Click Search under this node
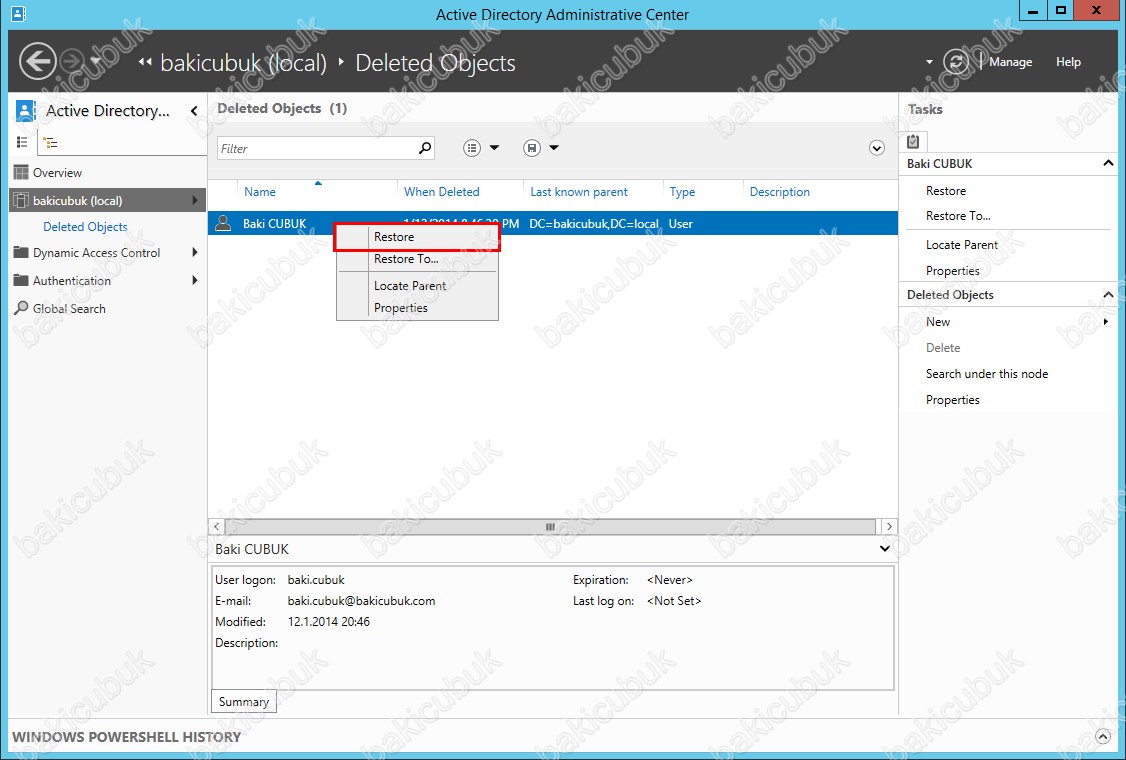Viewport: 1126px width, 760px height. point(987,374)
